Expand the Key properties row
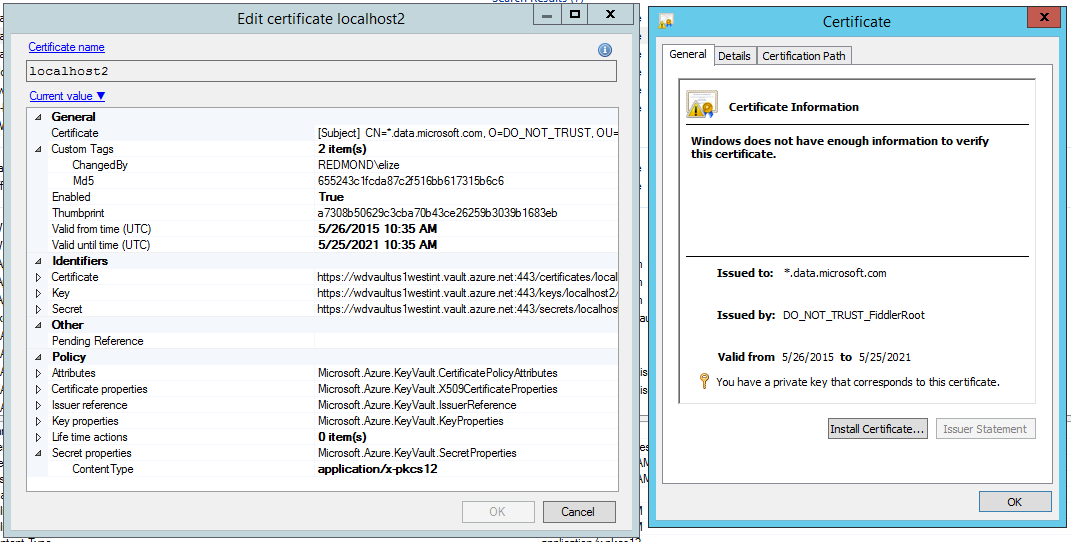Image resolution: width=1071 pixels, height=542 pixels. coord(38,421)
